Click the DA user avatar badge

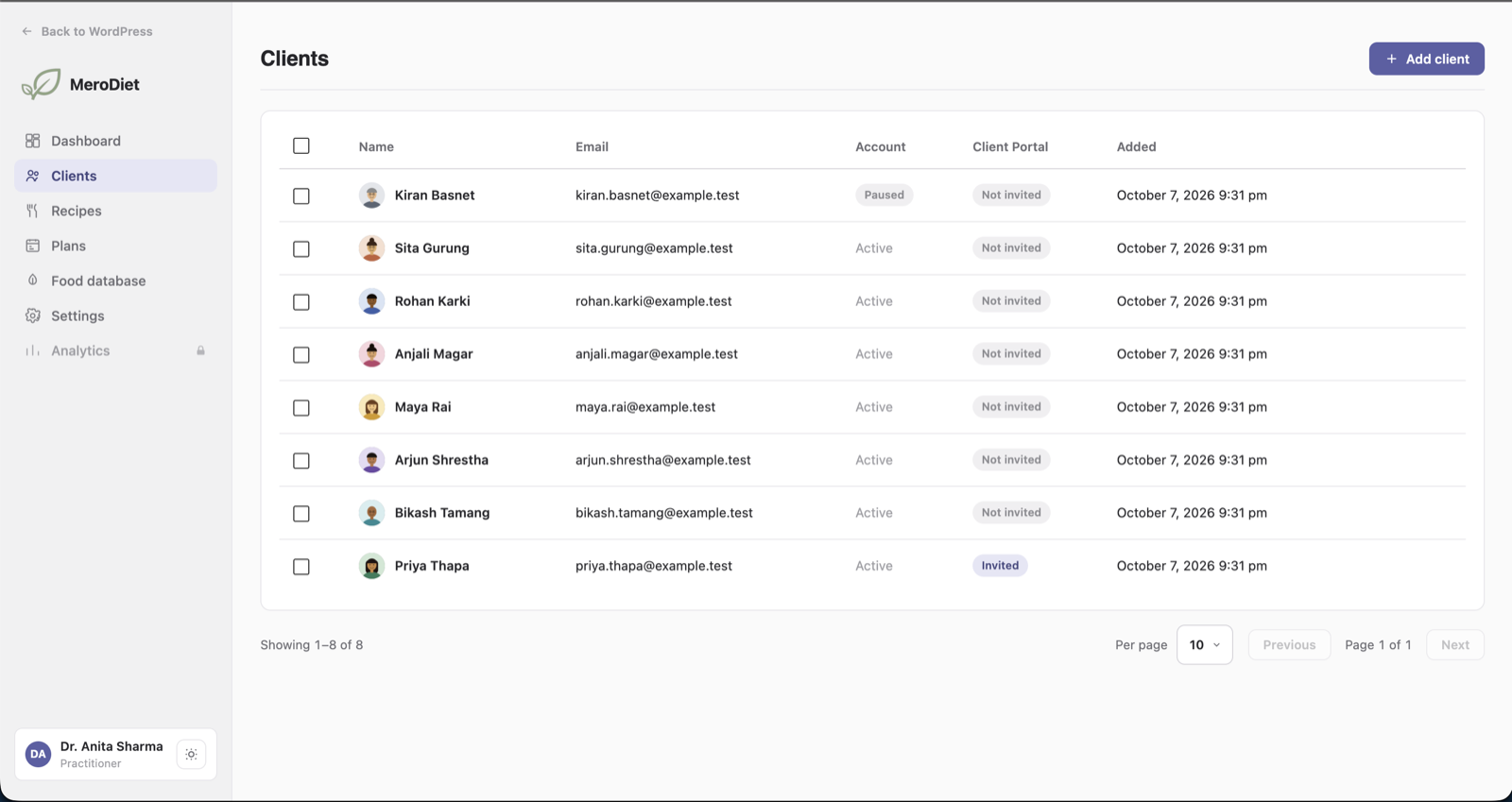(38, 754)
